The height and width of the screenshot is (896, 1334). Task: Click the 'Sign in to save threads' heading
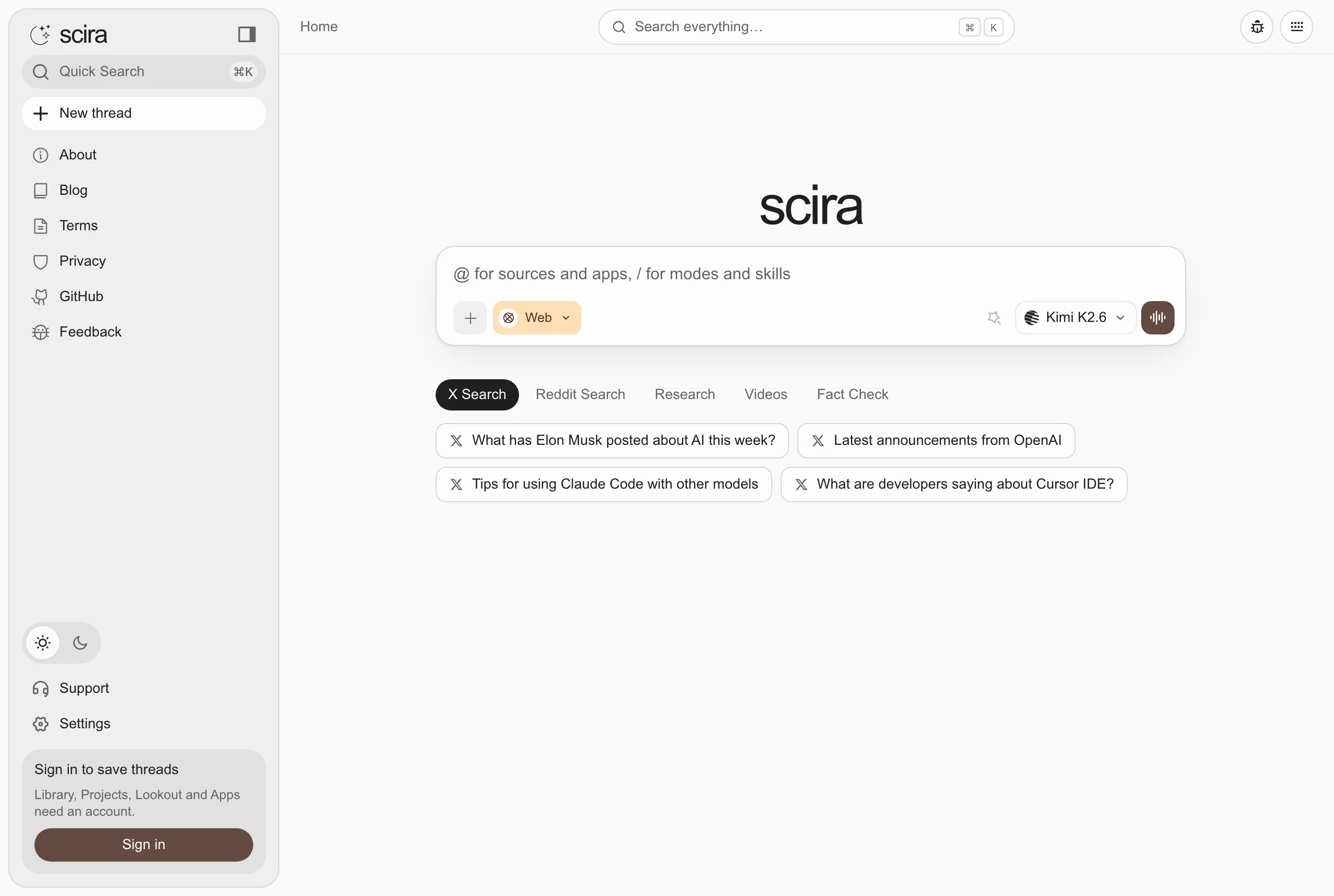(x=106, y=770)
